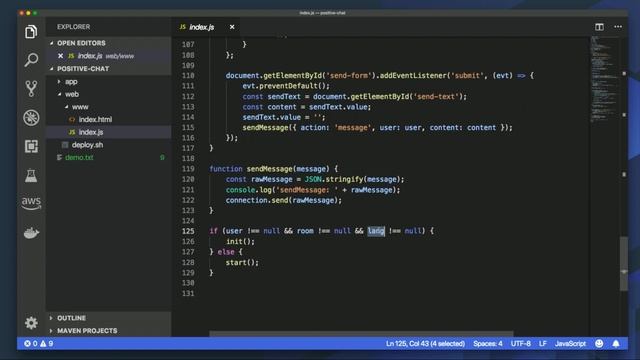Click the code minimap preview
The image size is (640, 360).
click(x=605, y=80)
